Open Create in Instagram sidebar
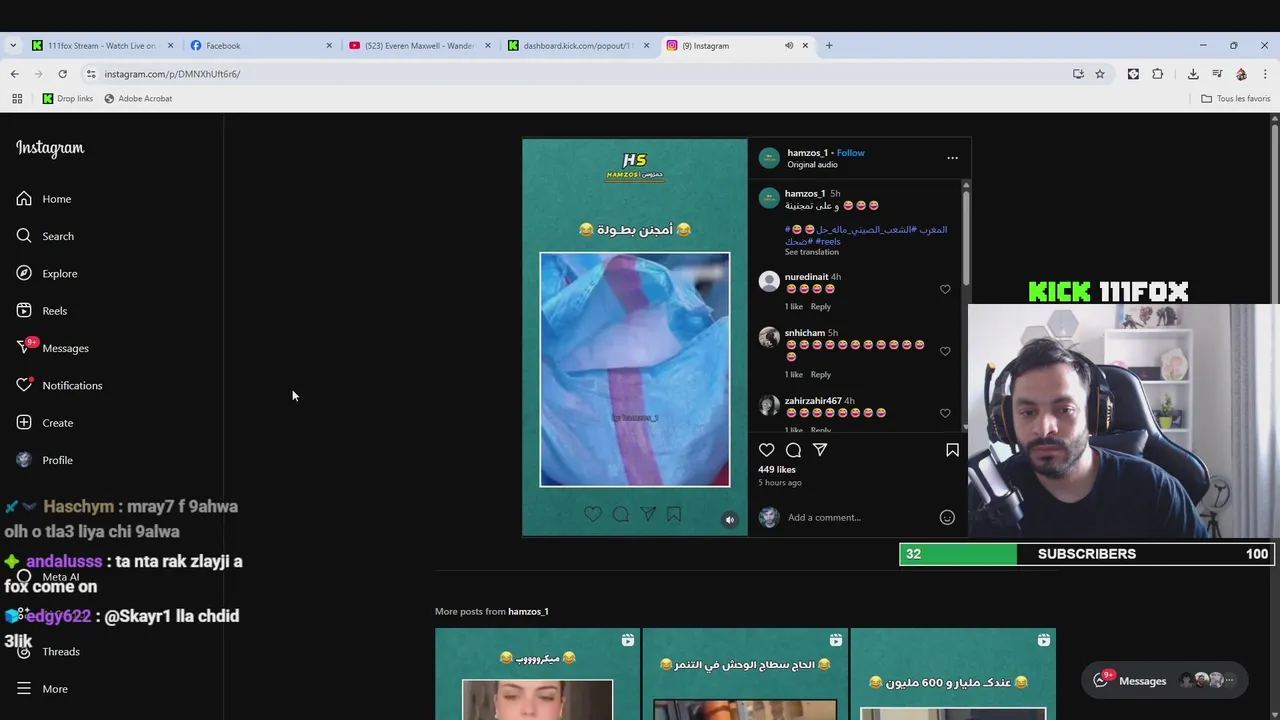 pos(45,423)
